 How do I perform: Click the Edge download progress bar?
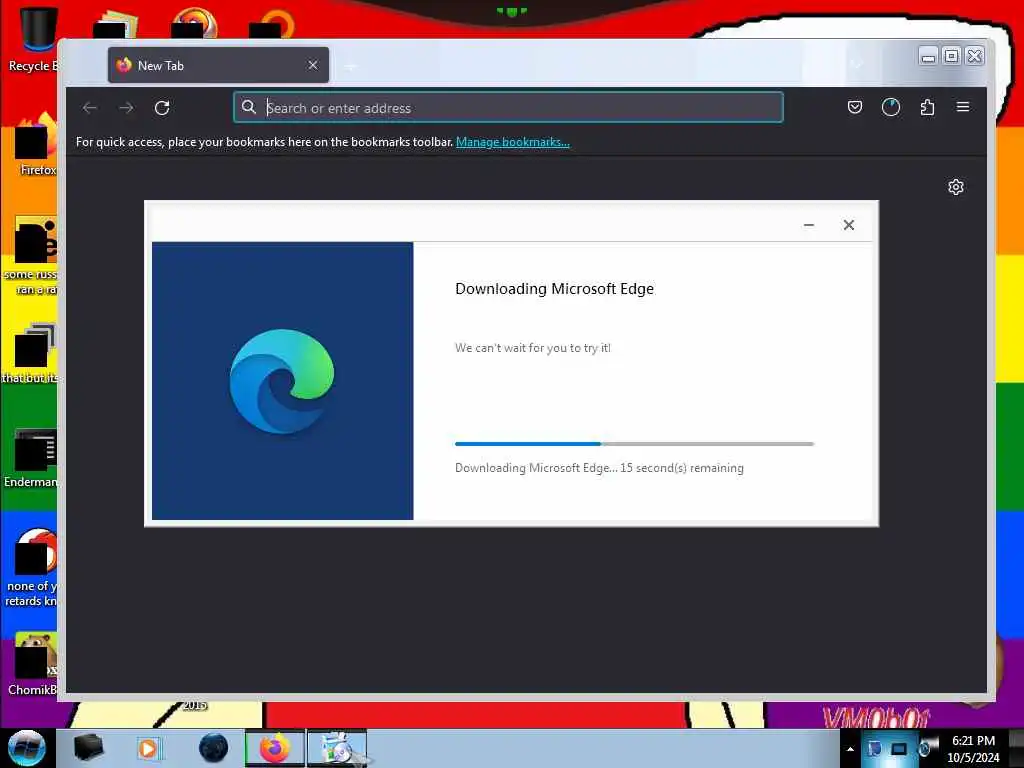[x=634, y=444]
